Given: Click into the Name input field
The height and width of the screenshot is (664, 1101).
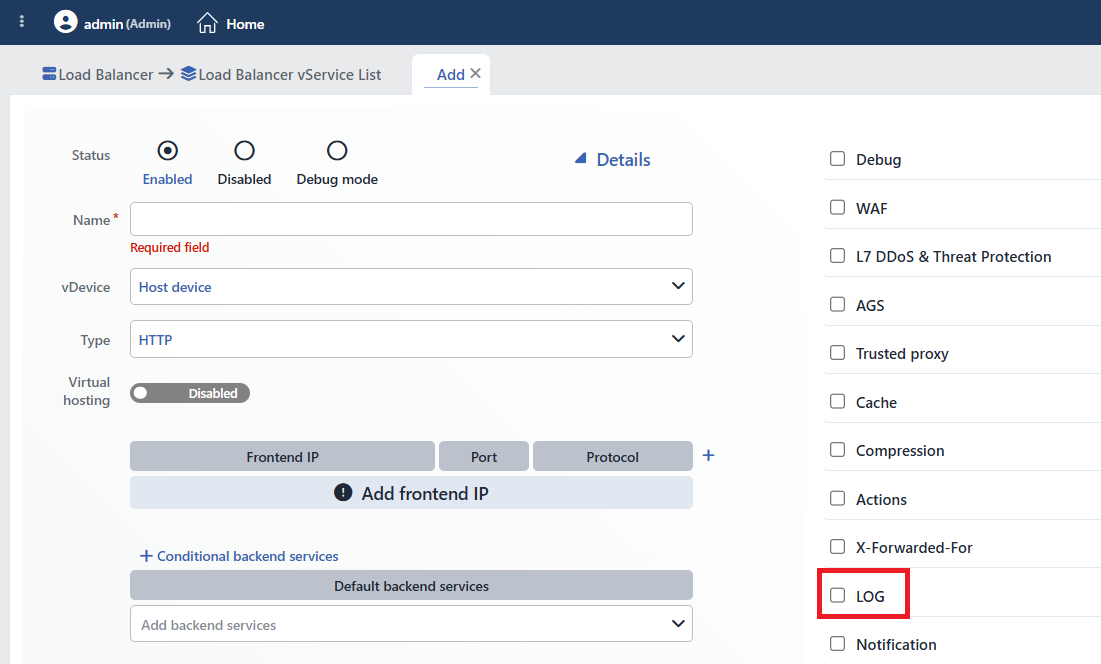Looking at the screenshot, I should click(411, 219).
